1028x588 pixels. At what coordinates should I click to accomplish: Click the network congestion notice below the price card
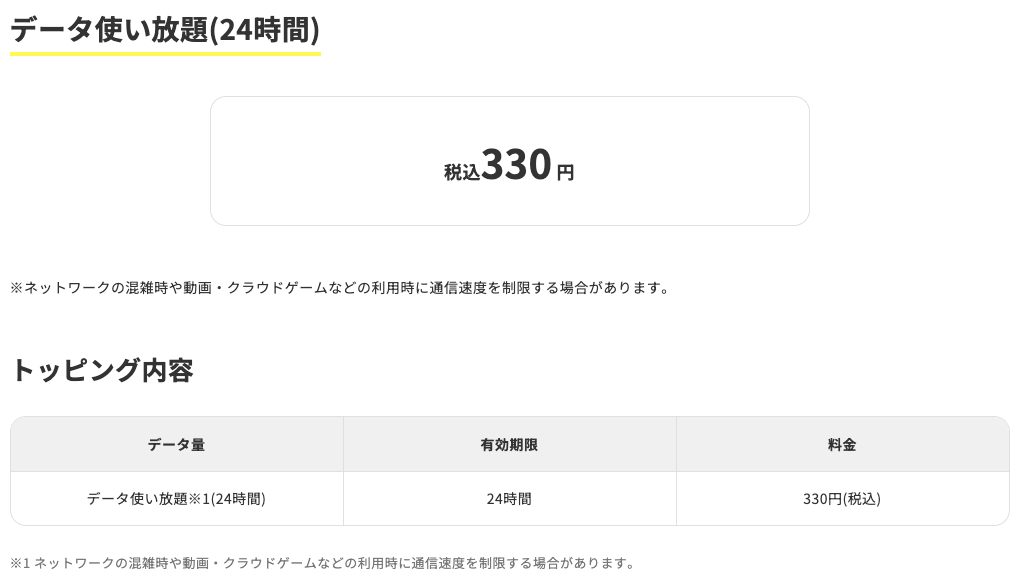click(x=340, y=288)
